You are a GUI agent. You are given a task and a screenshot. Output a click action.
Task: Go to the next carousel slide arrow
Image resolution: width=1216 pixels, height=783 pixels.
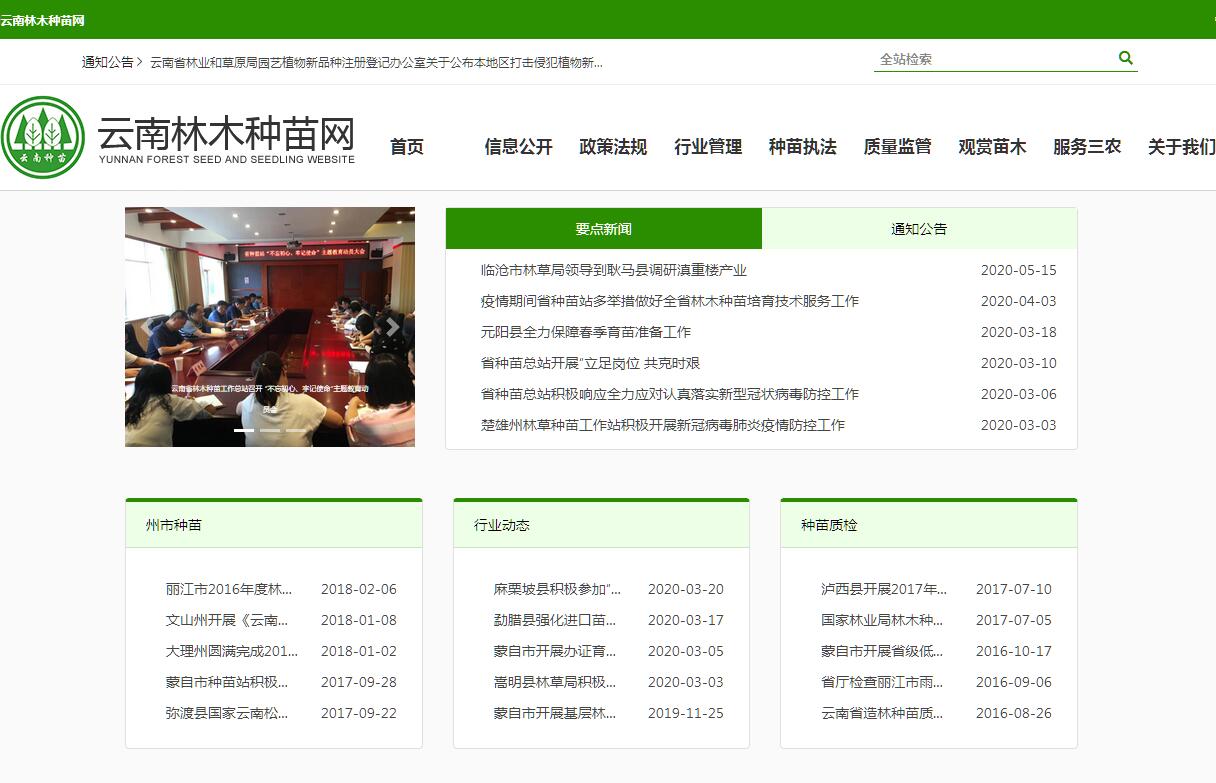[x=393, y=327]
